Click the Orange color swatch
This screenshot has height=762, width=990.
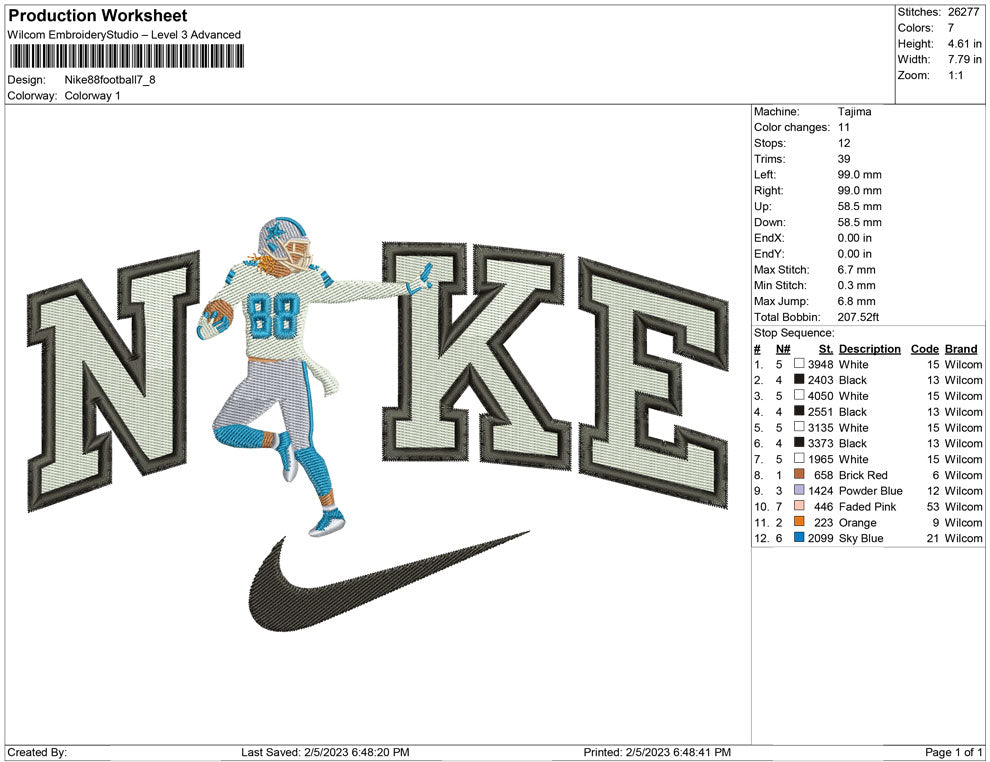click(x=799, y=521)
